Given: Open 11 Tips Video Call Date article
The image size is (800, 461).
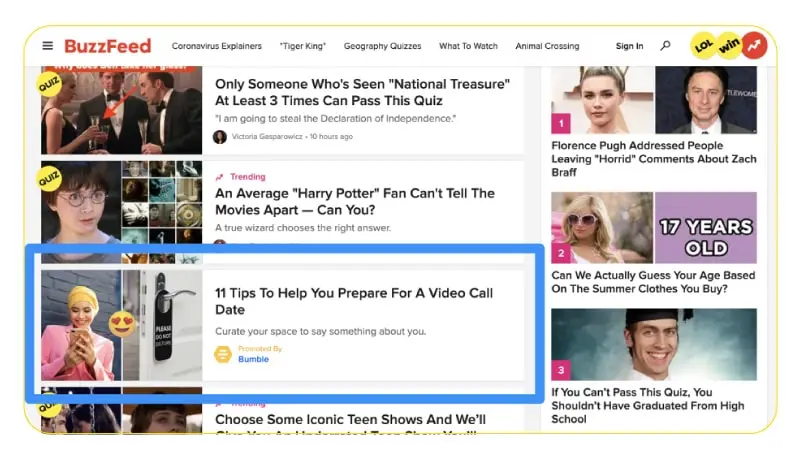Looking at the screenshot, I should tap(354, 301).
